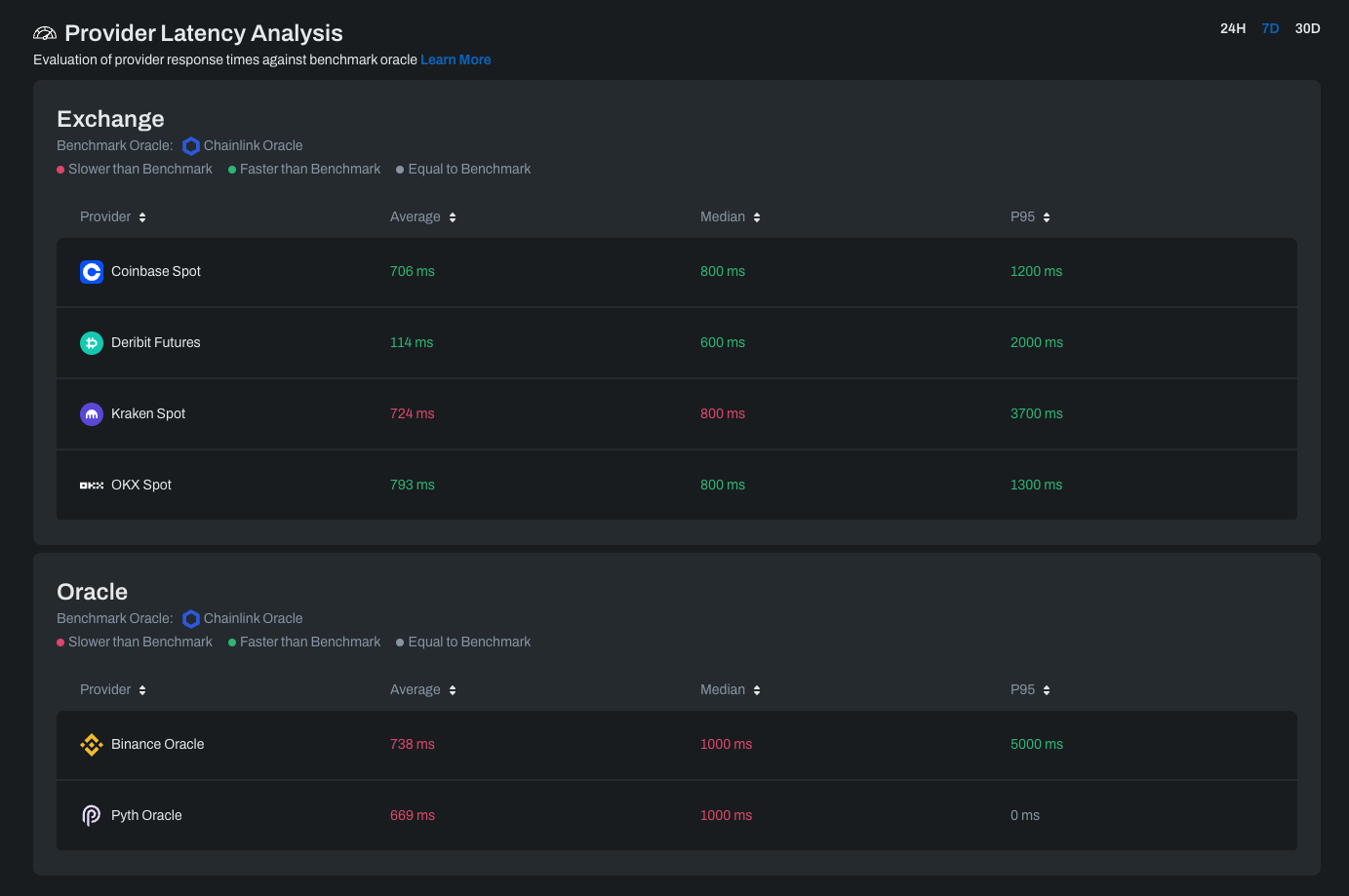Sort Exchange table by Provider arrows

142,217
